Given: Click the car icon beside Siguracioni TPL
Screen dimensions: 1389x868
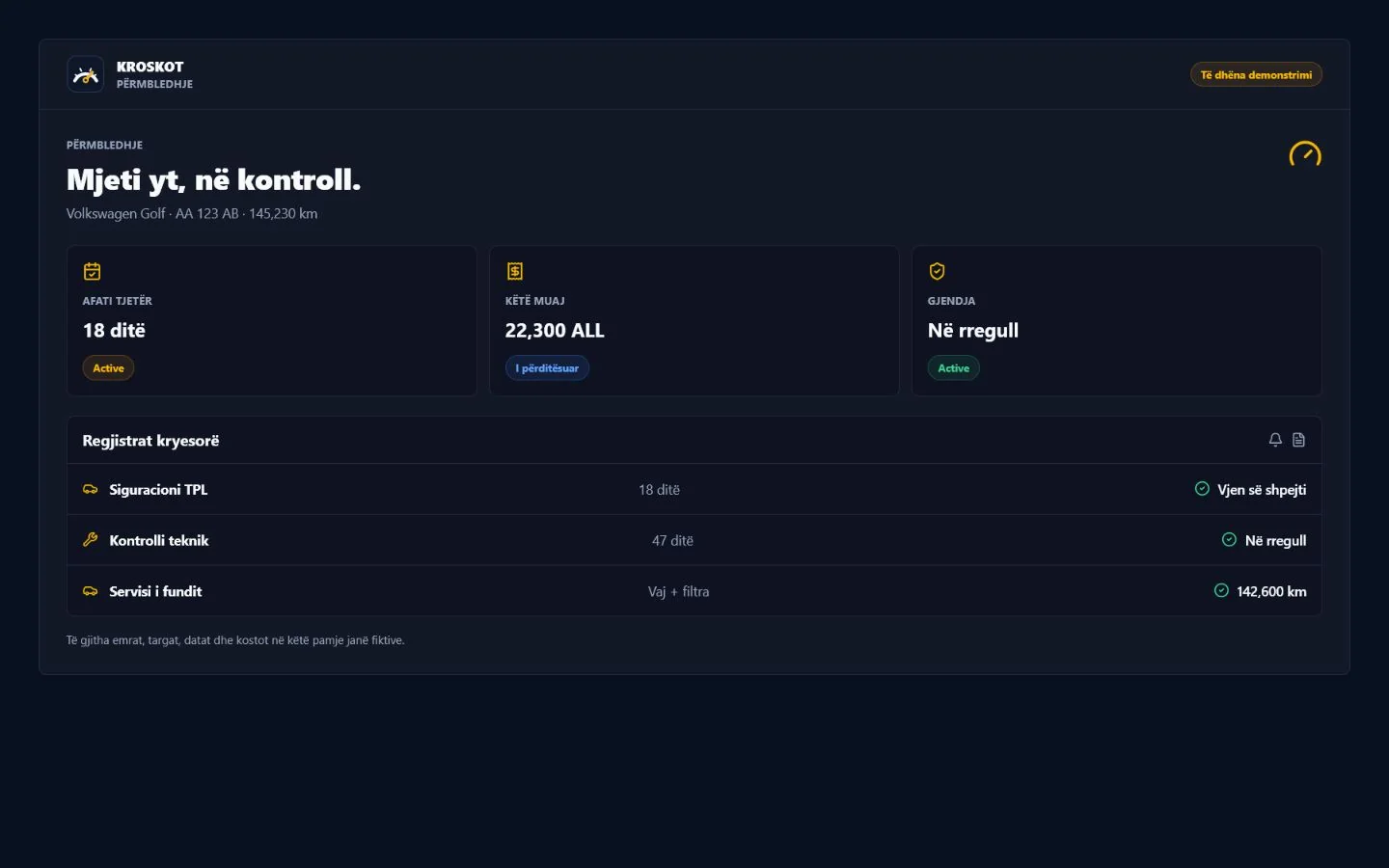Looking at the screenshot, I should pos(91,489).
